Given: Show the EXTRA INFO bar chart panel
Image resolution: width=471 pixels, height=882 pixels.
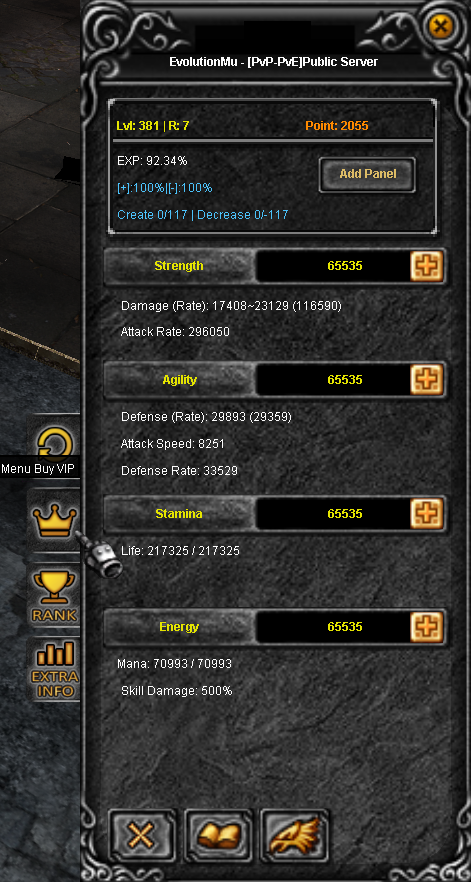Looking at the screenshot, I should tap(55, 669).
